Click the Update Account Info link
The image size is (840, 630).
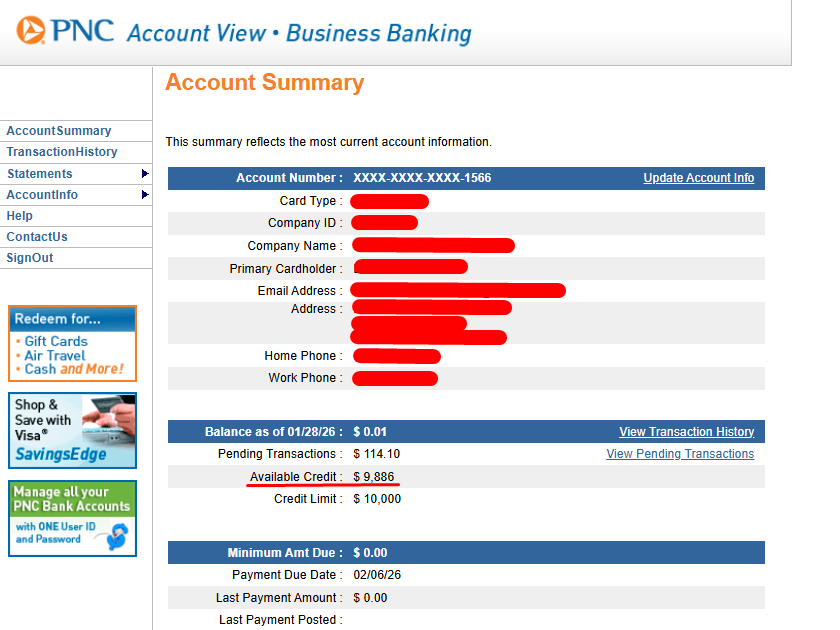(698, 178)
